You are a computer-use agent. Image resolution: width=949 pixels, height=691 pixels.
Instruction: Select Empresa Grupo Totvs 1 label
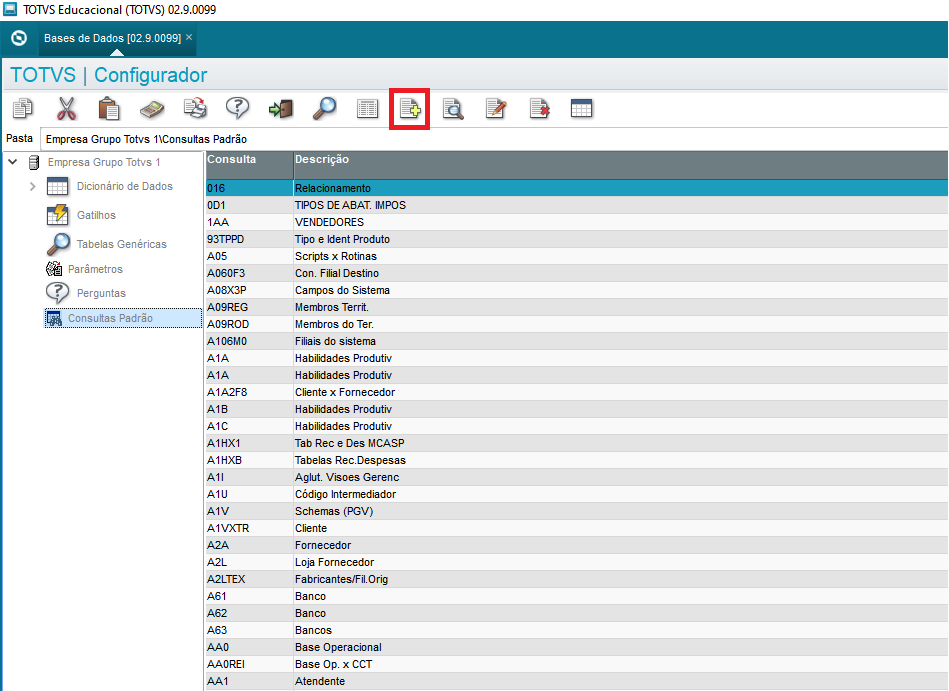pyautogui.click(x=104, y=162)
